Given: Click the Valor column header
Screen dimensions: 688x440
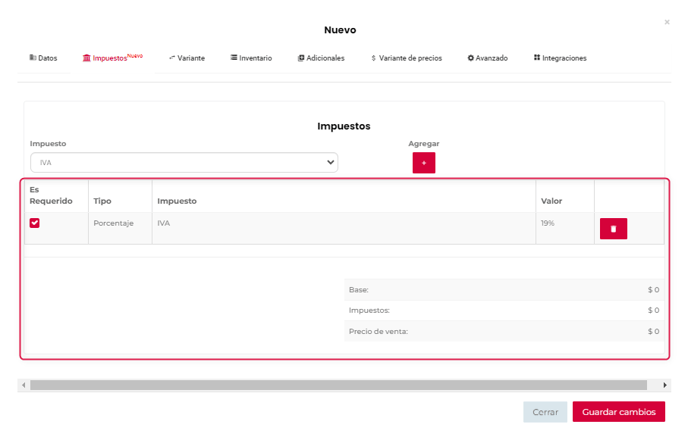Looking at the screenshot, I should (x=552, y=201).
